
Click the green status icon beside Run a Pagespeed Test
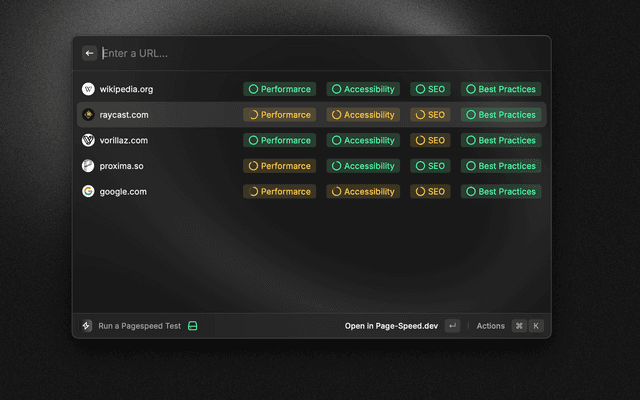click(193, 326)
